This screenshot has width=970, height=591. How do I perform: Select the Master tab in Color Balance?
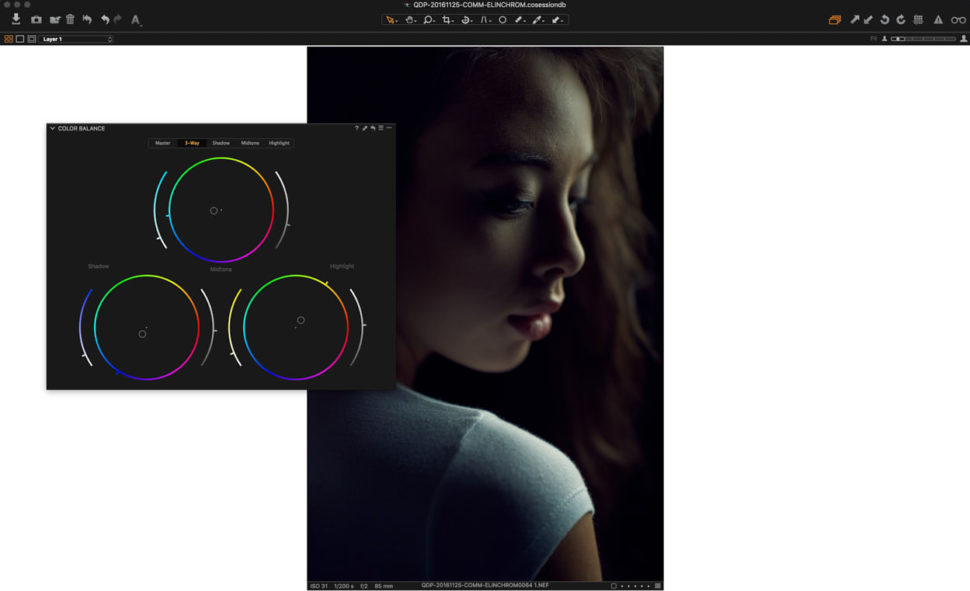click(x=161, y=143)
